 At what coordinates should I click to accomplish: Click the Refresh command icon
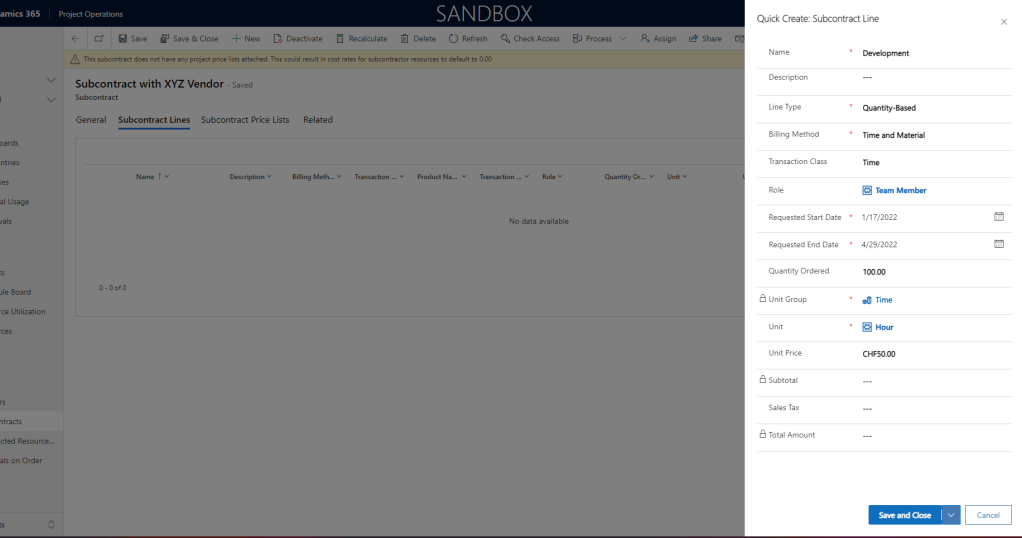click(x=454, y=39)
